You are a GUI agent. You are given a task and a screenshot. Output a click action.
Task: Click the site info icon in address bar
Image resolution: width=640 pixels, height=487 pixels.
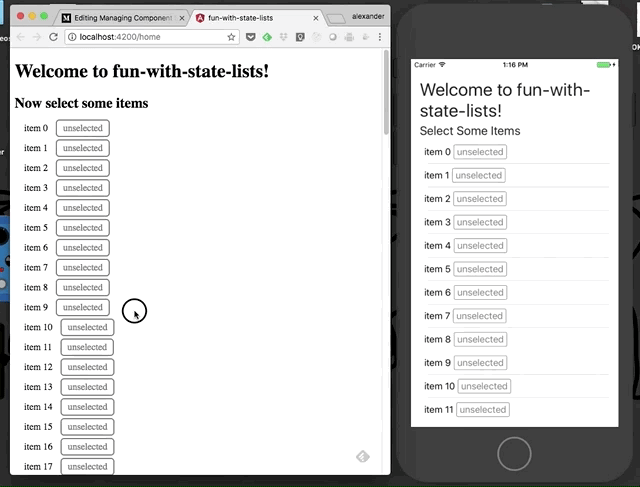[x=73, y=37]
